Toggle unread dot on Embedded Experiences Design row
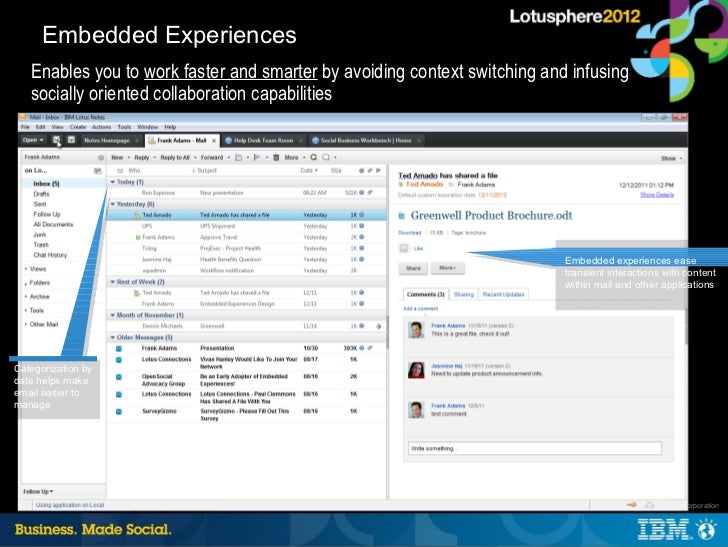This screenshot has width=728, height=547. tap(362, 304)
